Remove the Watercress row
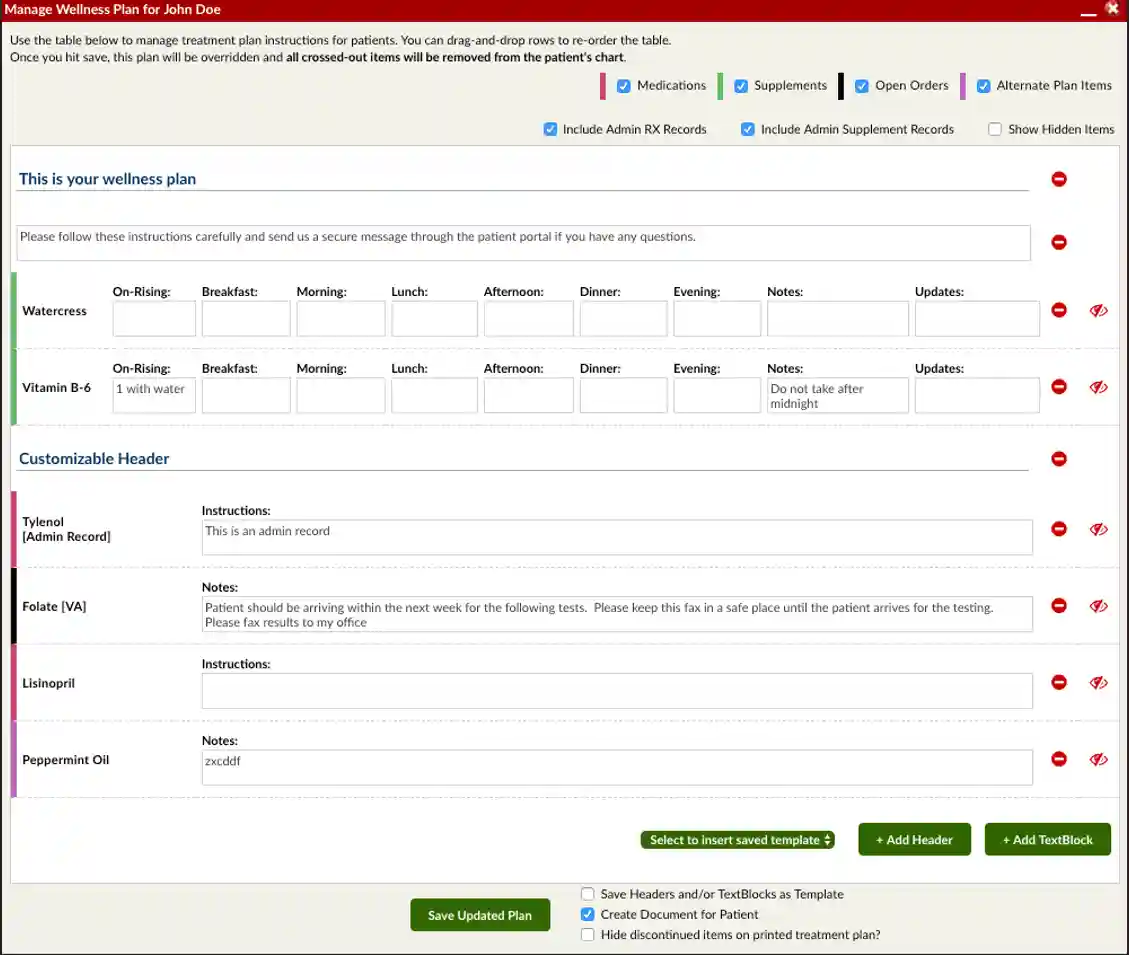 1059,310
